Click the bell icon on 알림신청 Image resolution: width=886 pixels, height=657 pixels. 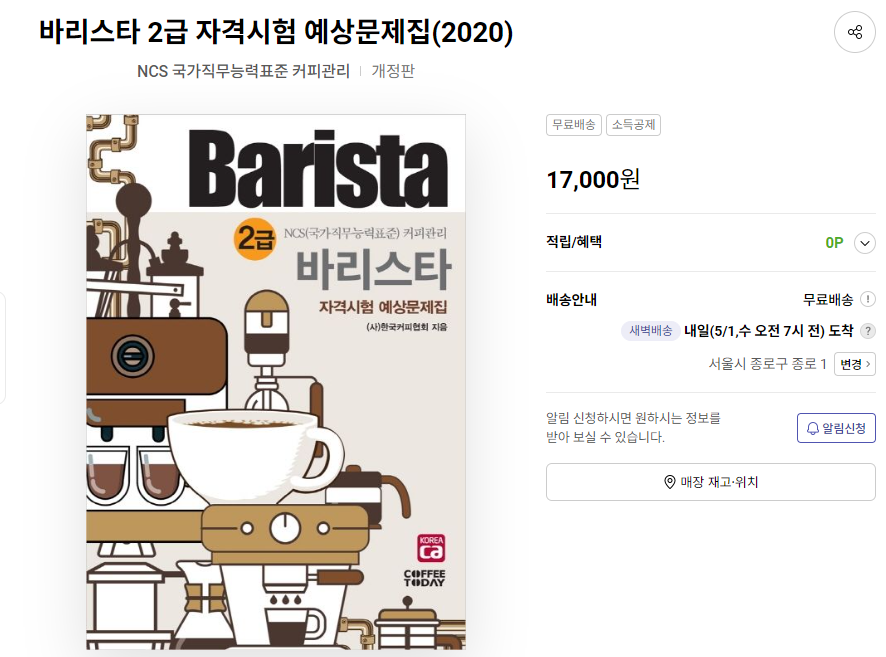tap(813, 428)
